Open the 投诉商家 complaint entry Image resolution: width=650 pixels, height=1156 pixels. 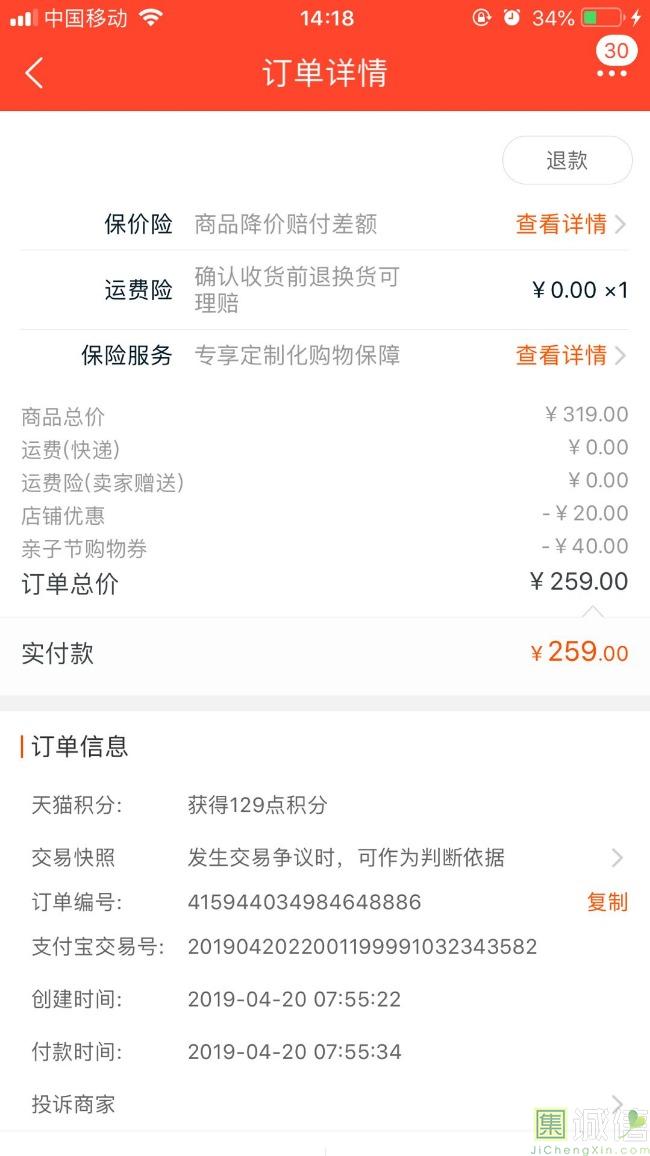tap(73, 1104)
